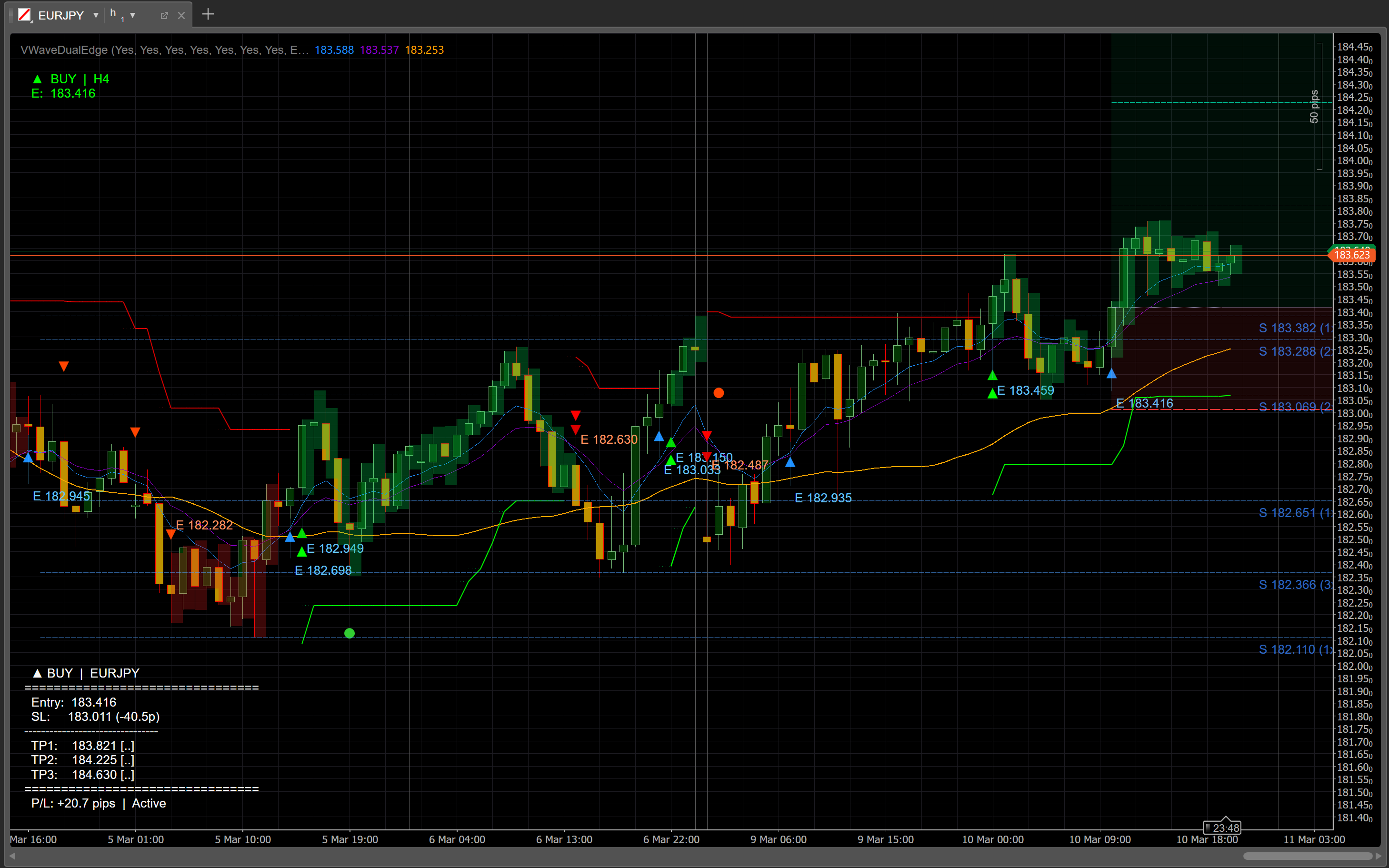Click the green dot marker near 5 Mar 19:00
Screen dimensions: 1389x868
[350, 633]
